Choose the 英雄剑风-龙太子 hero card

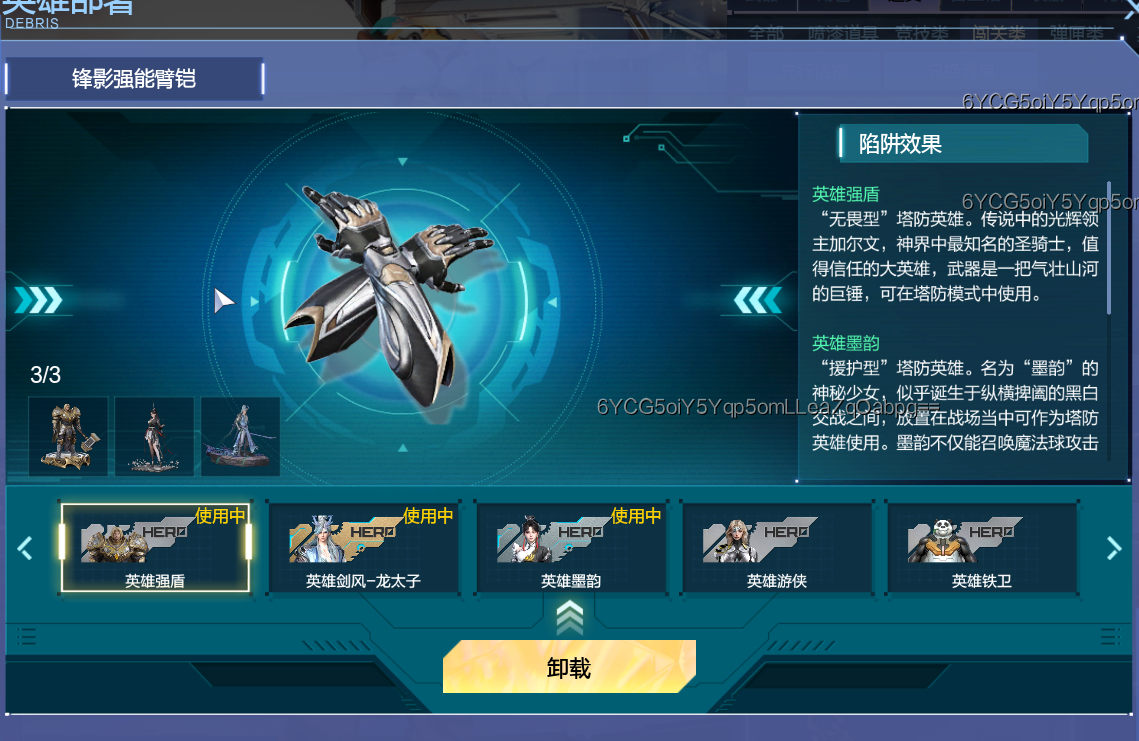[363, 548]
